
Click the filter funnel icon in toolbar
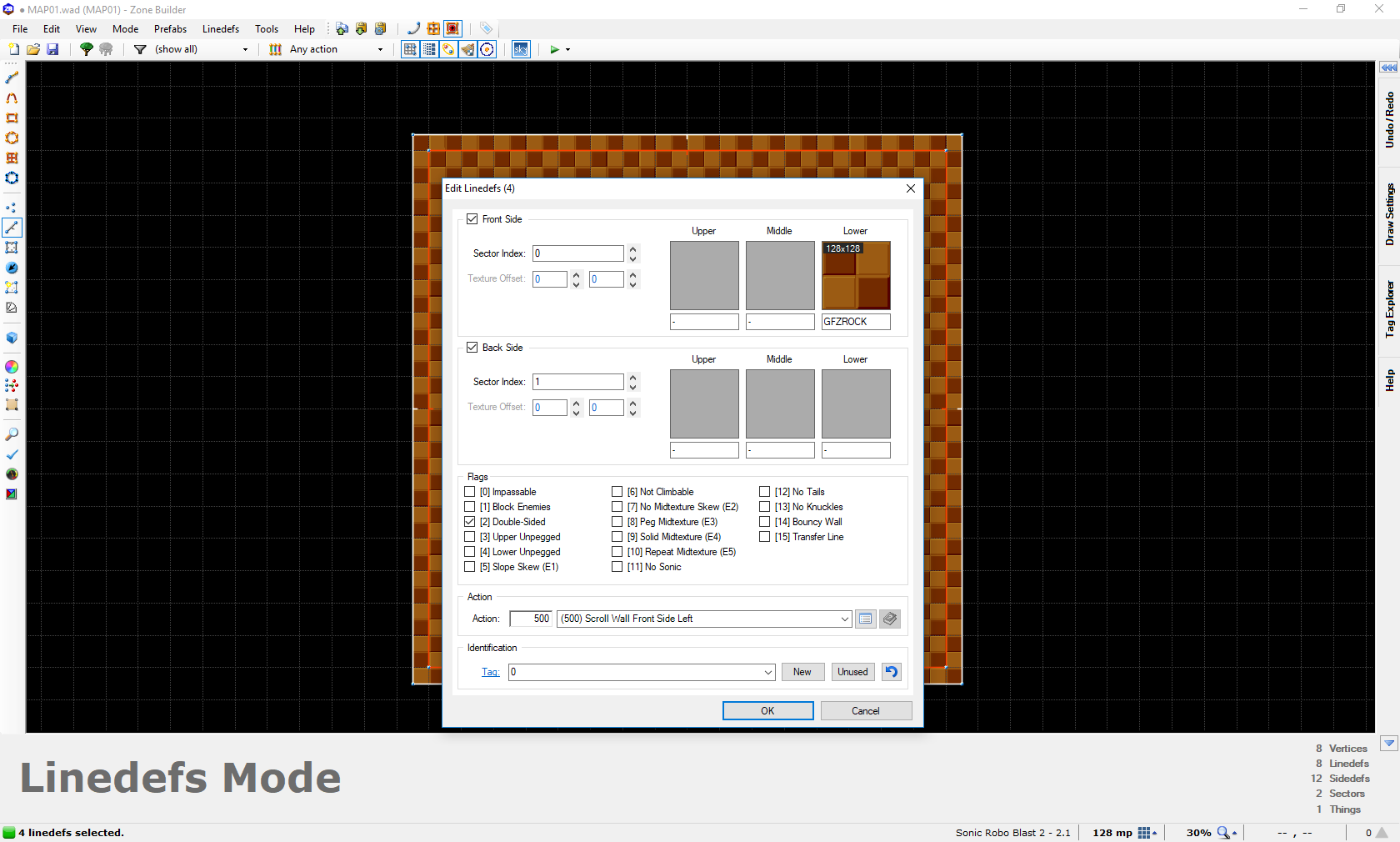pos(140,49)
